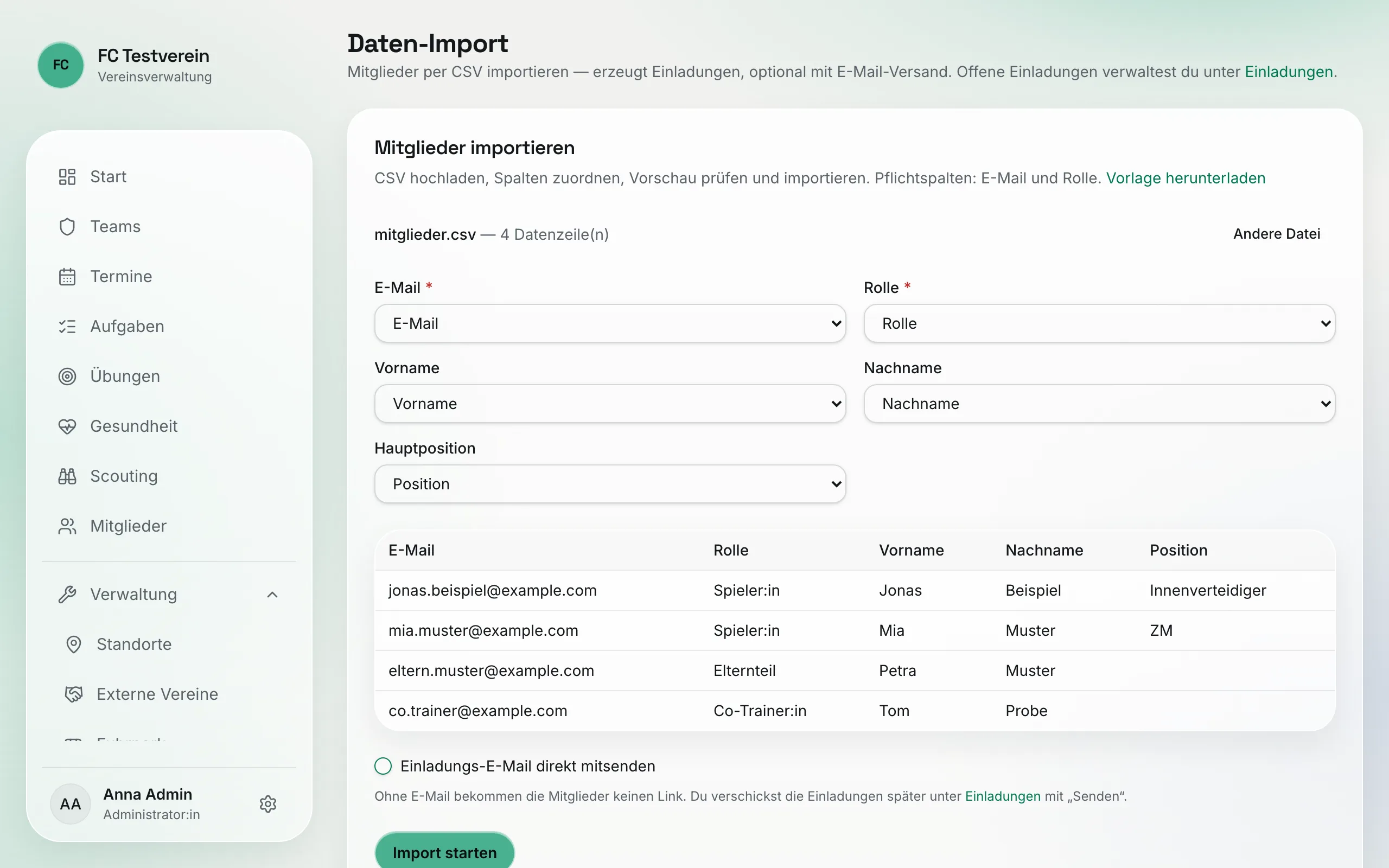Click Anna Admin user name
Screen dimensions: 1389x868
[x=148, y=794]
